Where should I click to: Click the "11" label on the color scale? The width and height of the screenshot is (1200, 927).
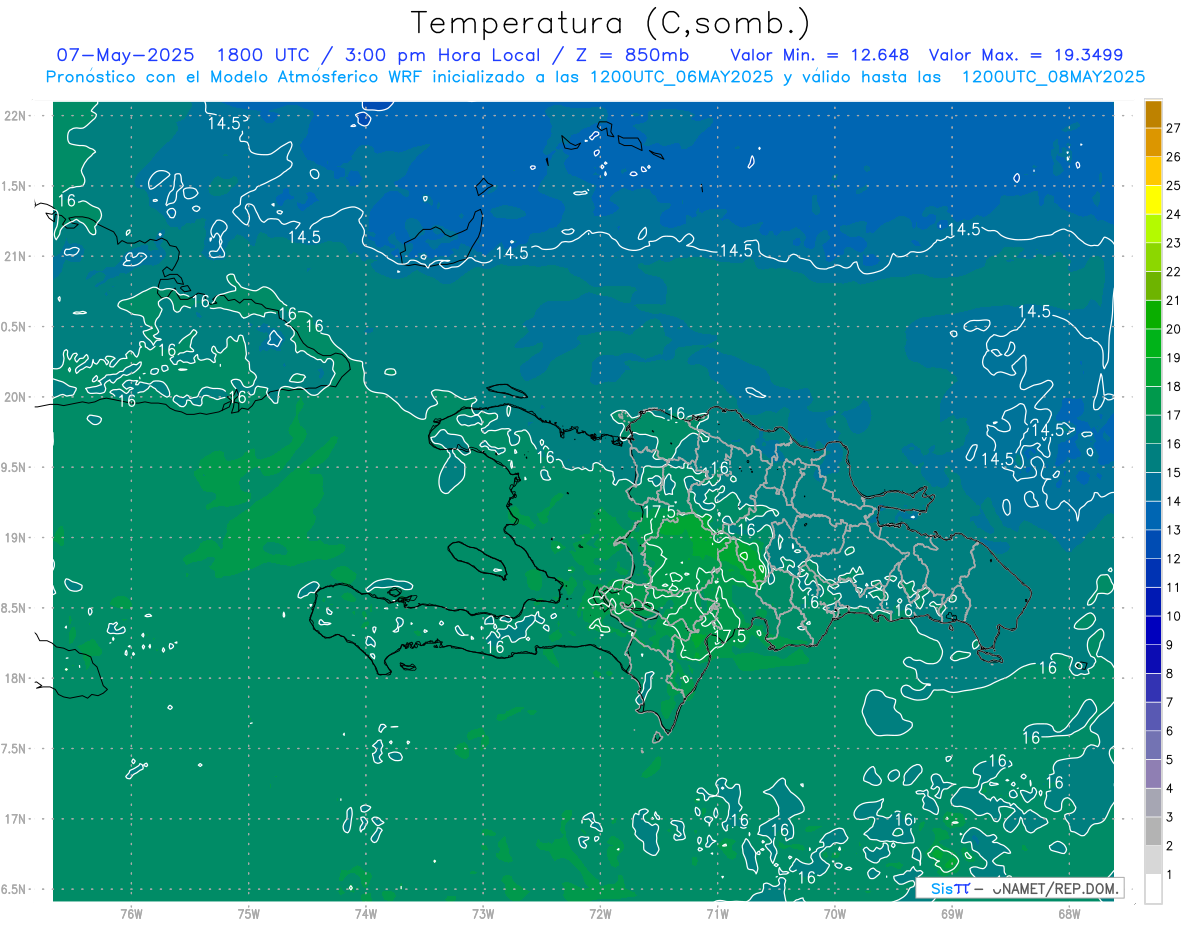1173,588
